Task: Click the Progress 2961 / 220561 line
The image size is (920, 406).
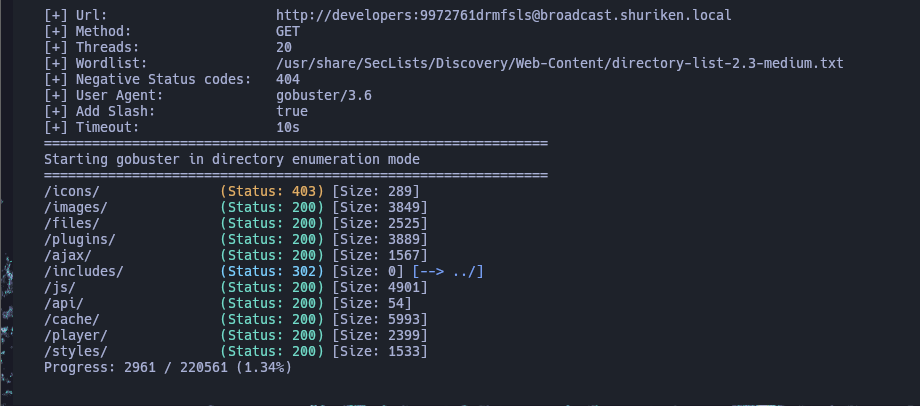Action: coord(168,368)
